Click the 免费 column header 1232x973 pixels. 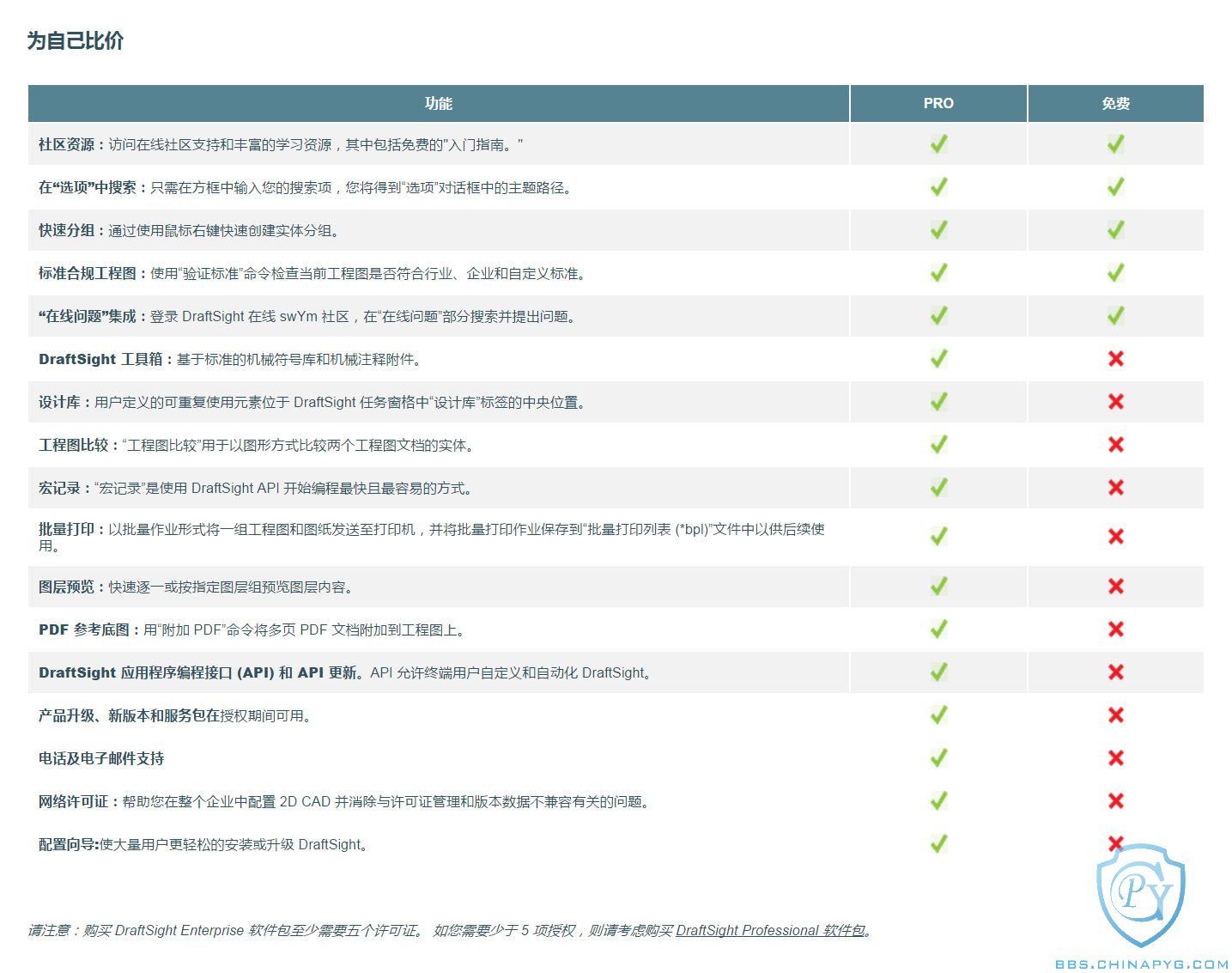(x=1115, y=103)
